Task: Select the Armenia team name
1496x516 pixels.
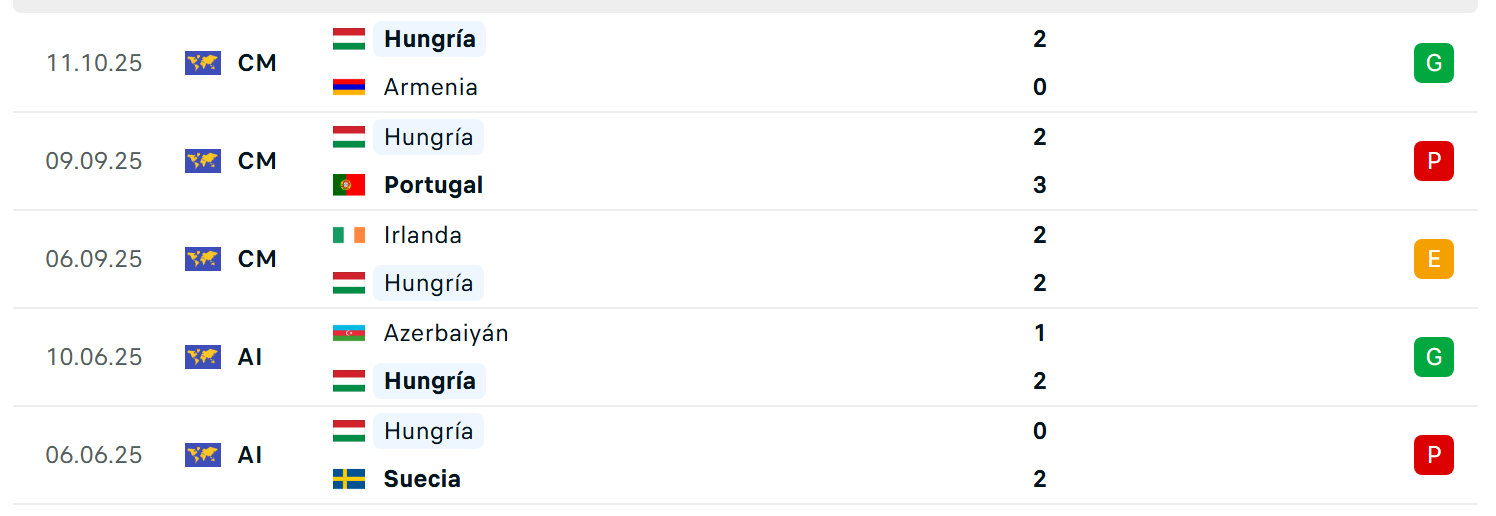Action: click(431, 87)
